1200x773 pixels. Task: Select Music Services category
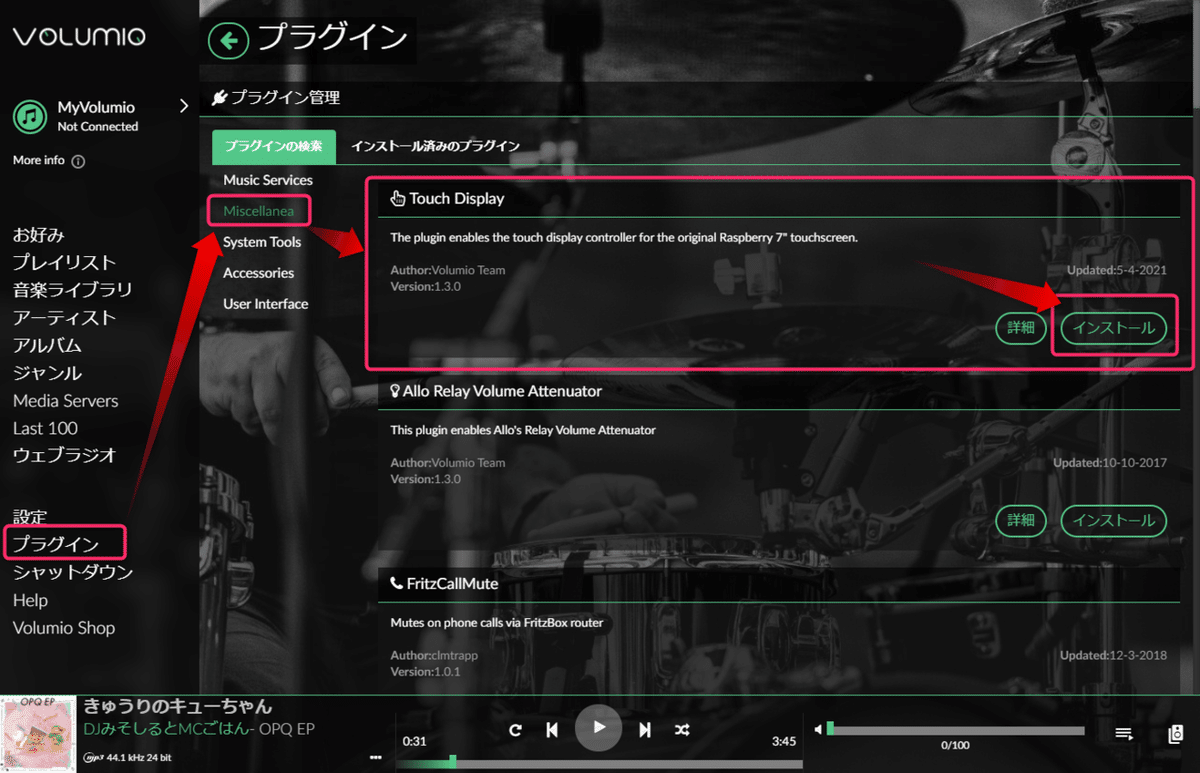(x=268, y=180)
